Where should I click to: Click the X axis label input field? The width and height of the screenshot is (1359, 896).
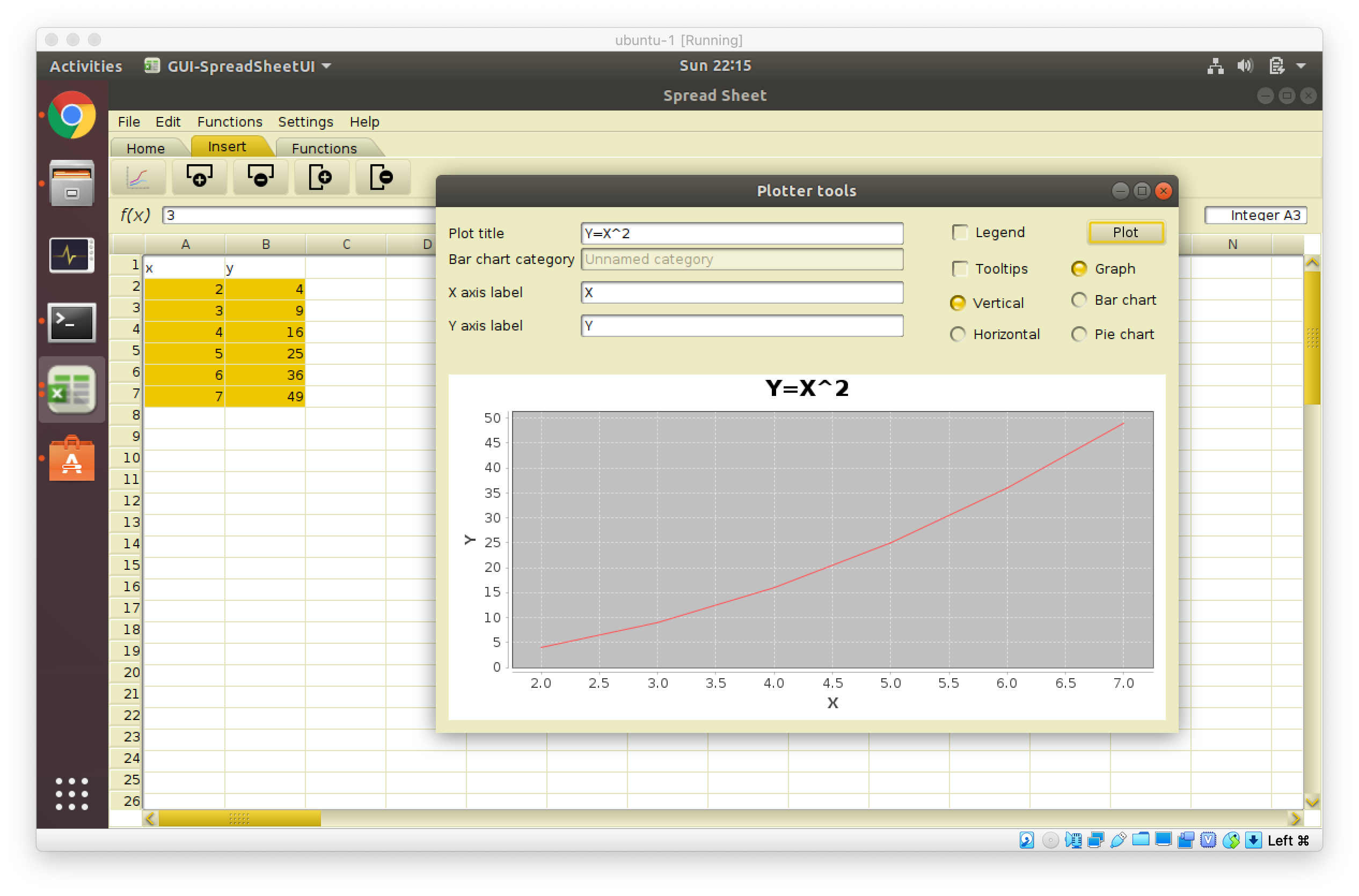741,292
